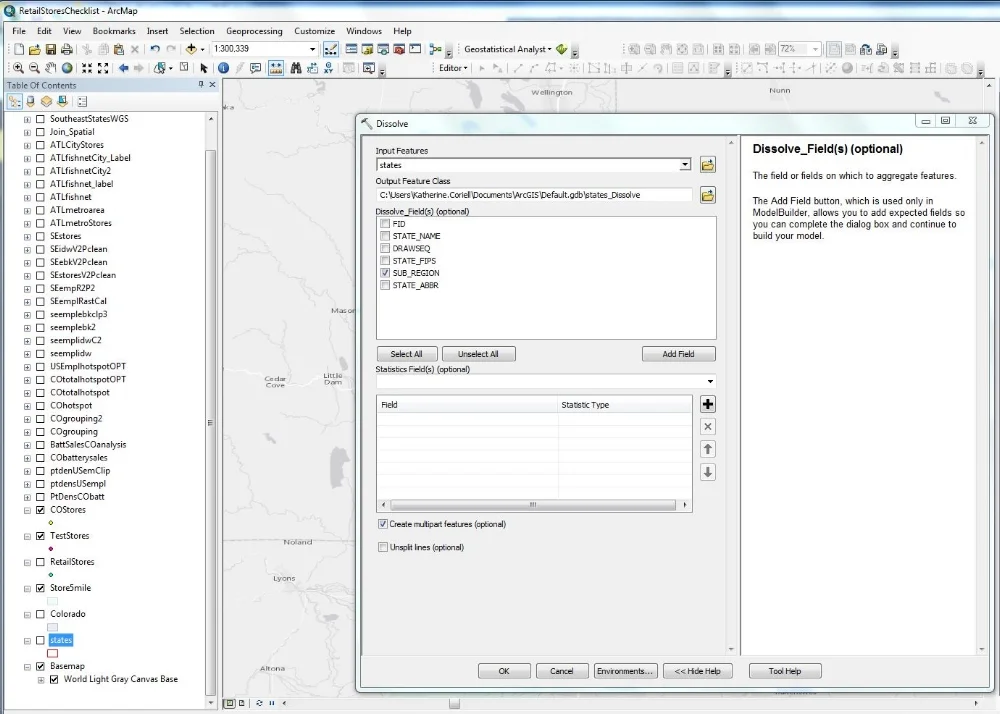Click the Fixed Zoom In icon
This screenshot has width=1000, height=714.
[x=87, y=68]
